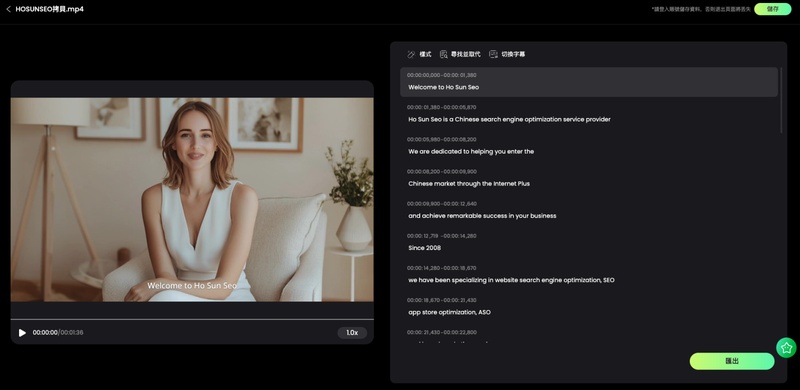Open 尋找並取代 find and replace
800x390 pixels.
coord(460,54)
